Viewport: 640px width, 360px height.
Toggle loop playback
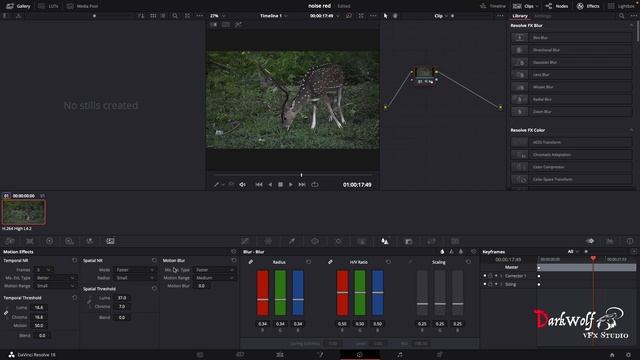click(x=315, y=184)
